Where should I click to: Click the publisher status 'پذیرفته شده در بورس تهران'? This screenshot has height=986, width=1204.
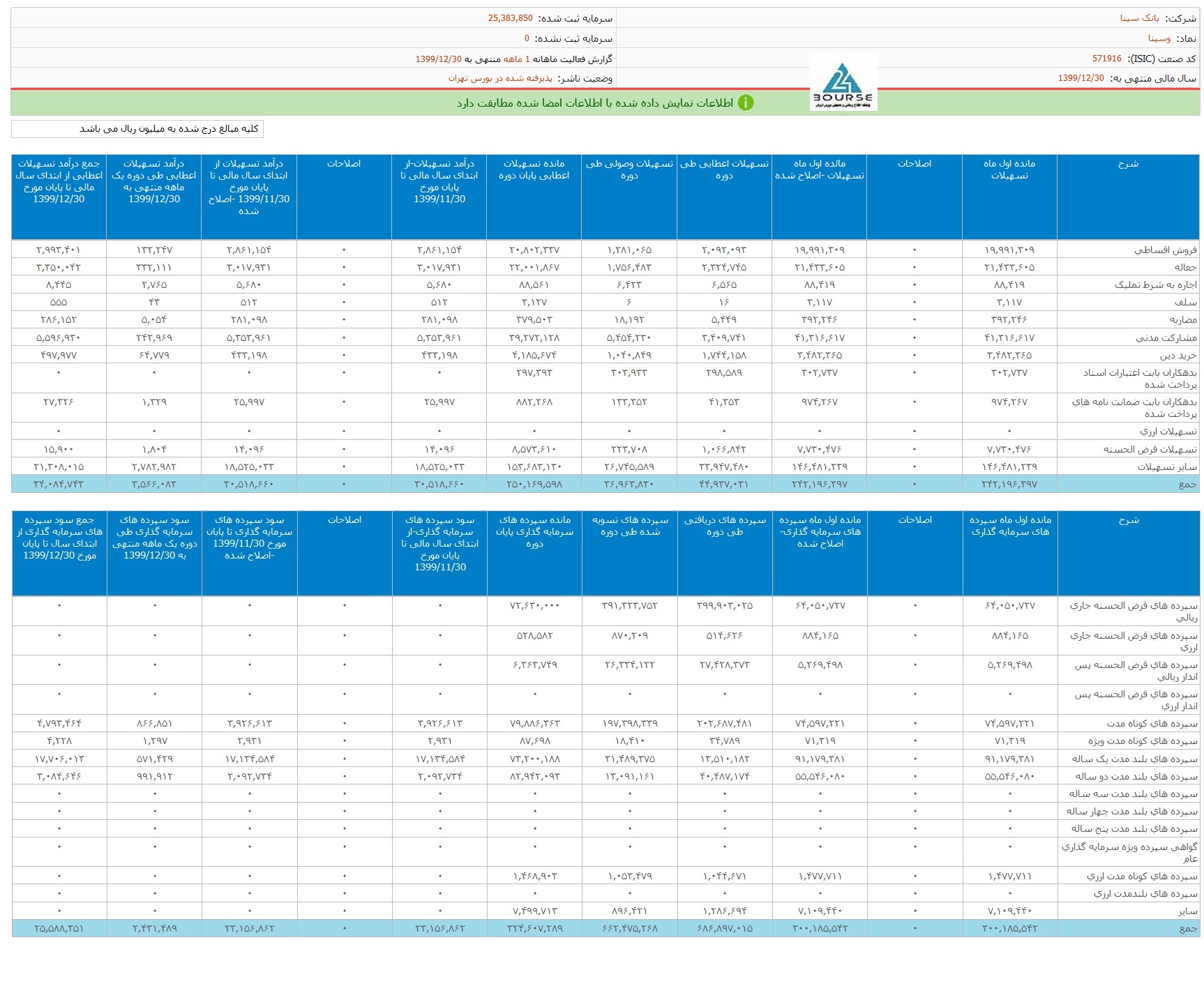point(500,78)
